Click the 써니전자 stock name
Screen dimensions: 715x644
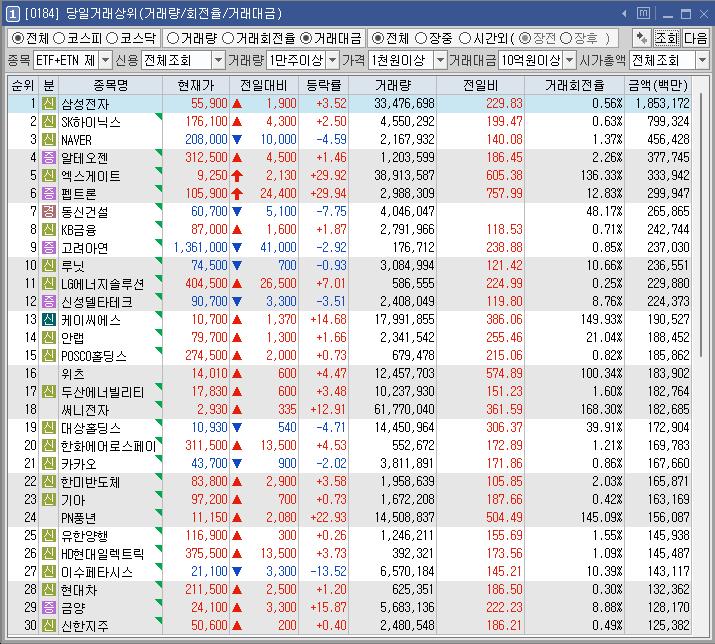pos(85,410)
